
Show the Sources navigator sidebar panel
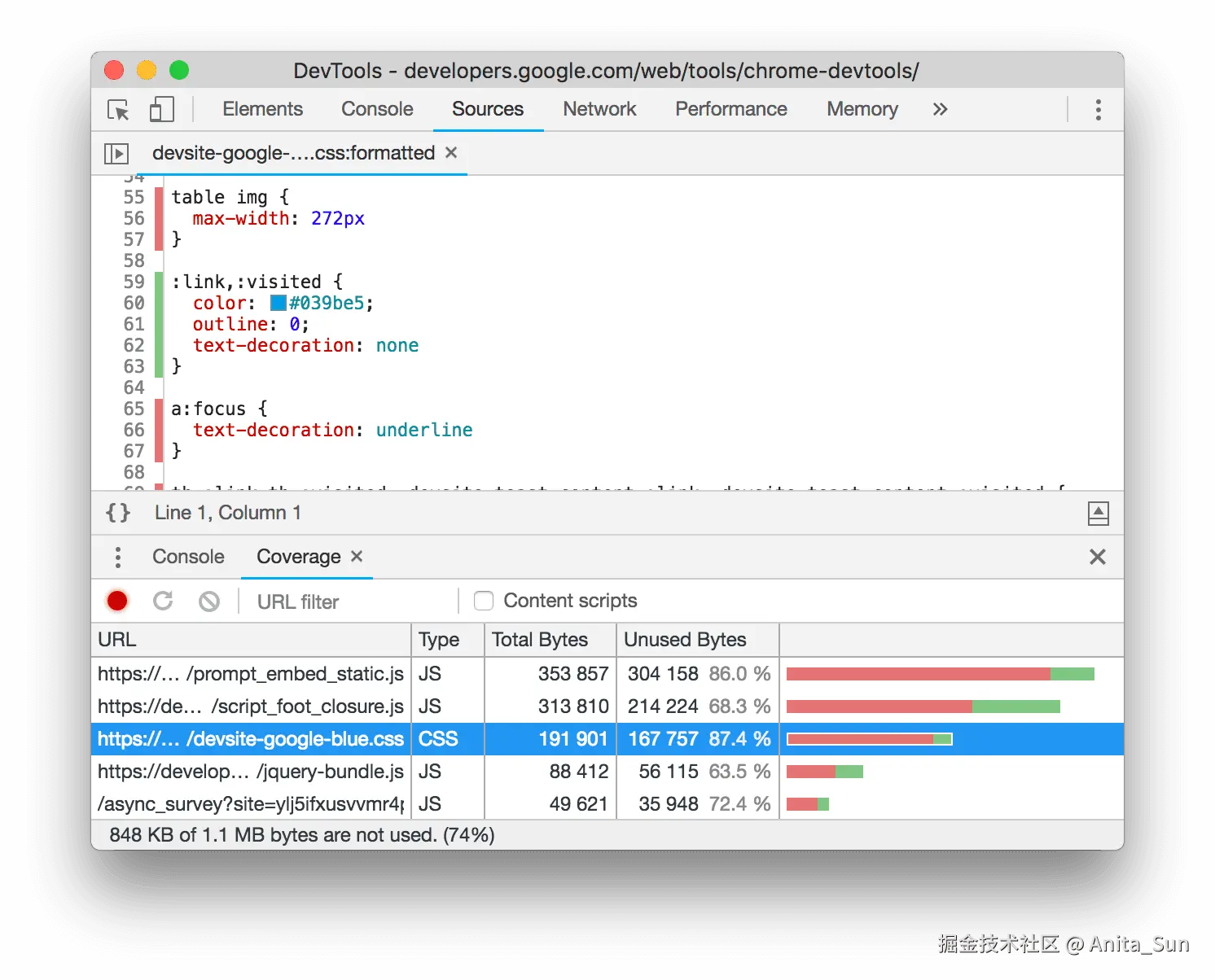(116, 153)
